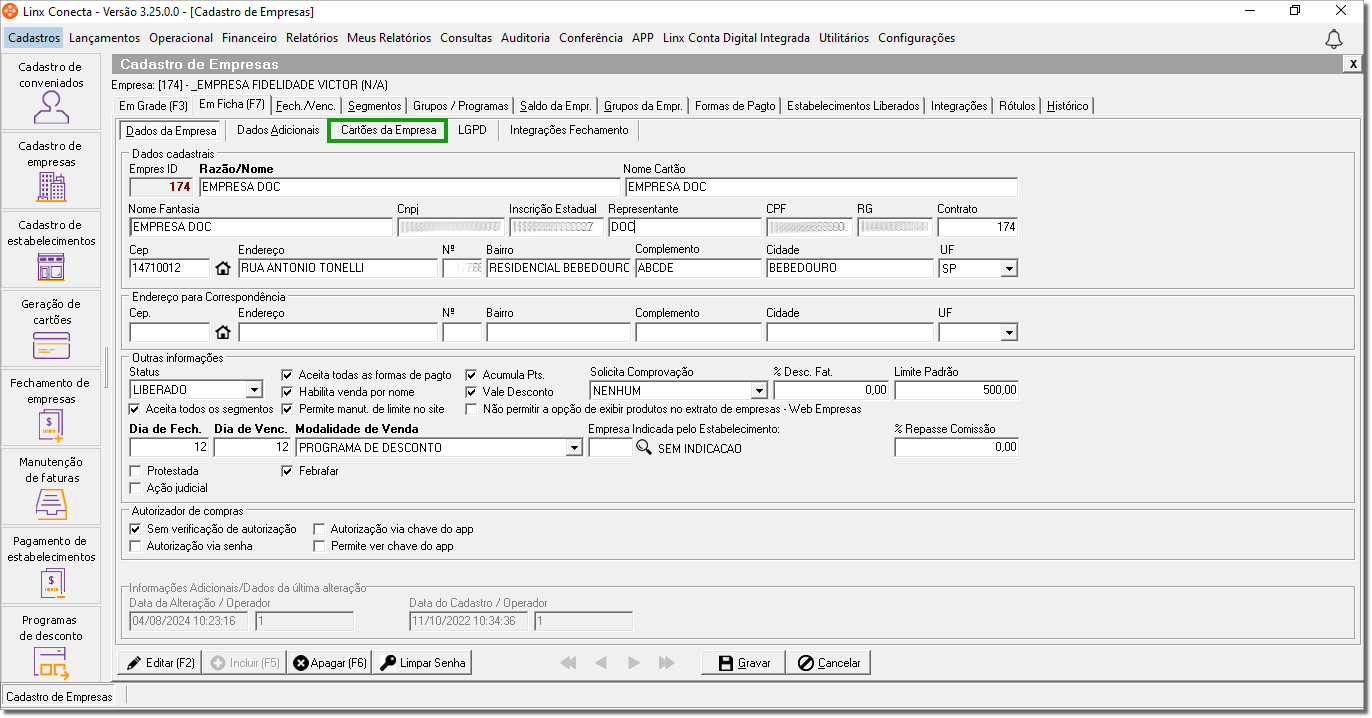Toggle Permite manut. de limite no site
Image resolution: width=1372 pixels, height=718 pixels.
coord(288,409)
